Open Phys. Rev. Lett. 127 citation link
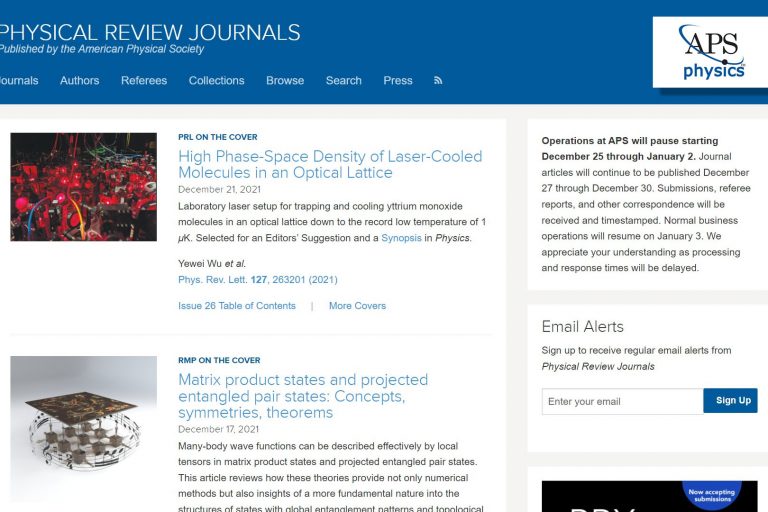 click(257, 280)
